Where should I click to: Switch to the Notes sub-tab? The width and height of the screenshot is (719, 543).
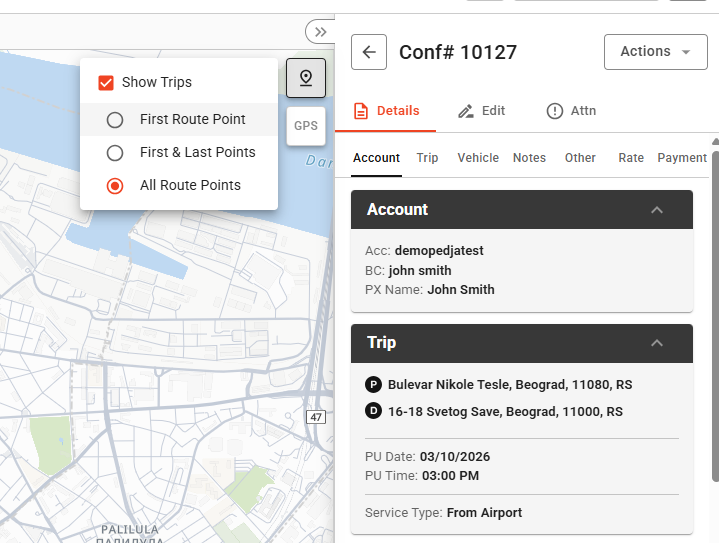click(529, 158)
